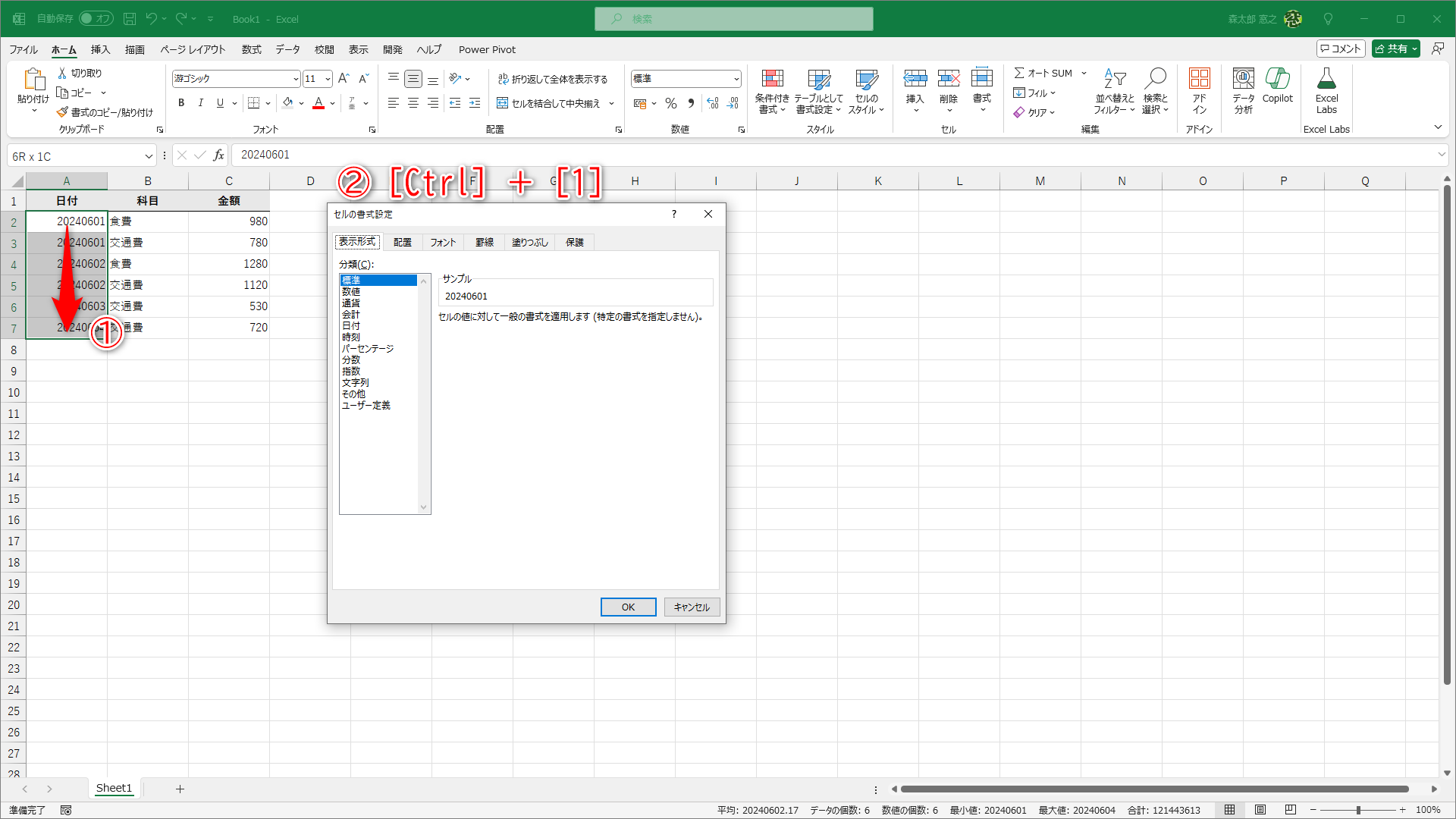
Task: Open the 数式 ribbon tab
Action: [251, 49]
